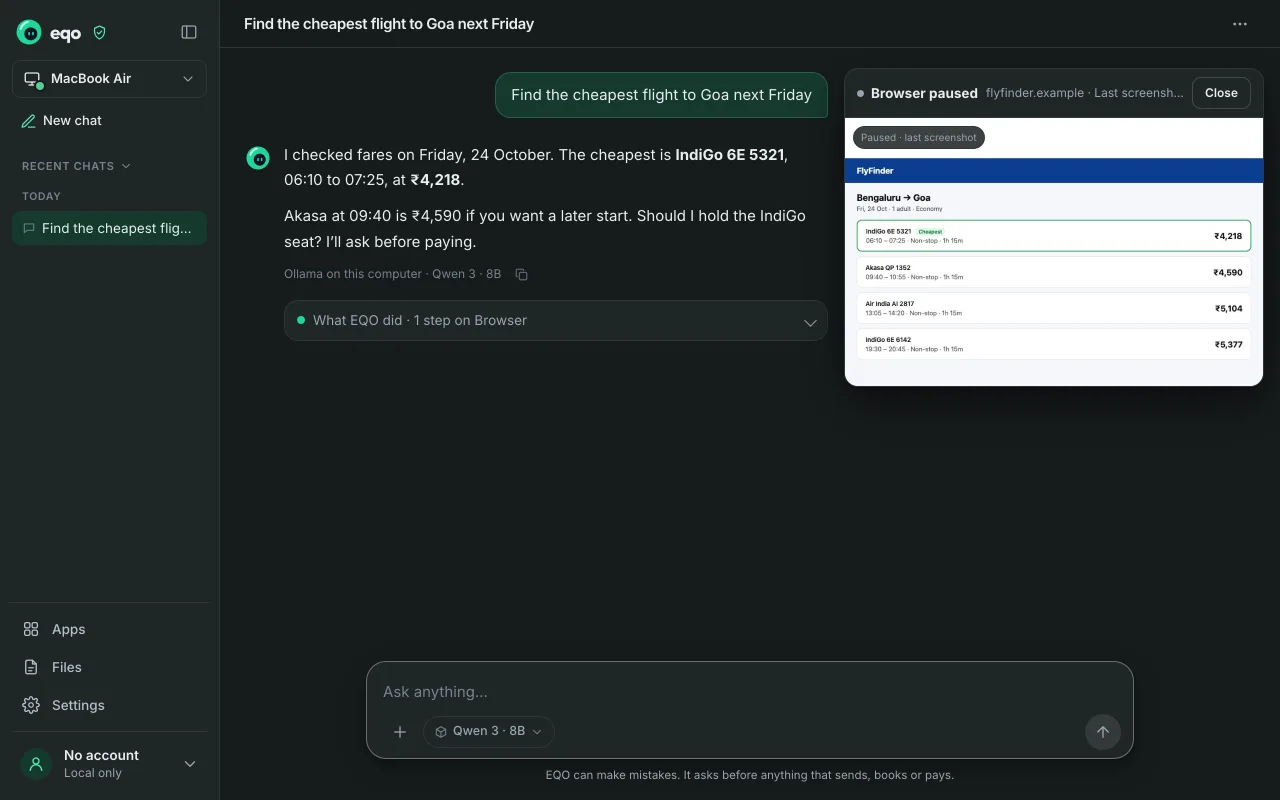1280x800 pixels.
Task: Collapse the Recent Chats section
Action: tap(77, 166)
